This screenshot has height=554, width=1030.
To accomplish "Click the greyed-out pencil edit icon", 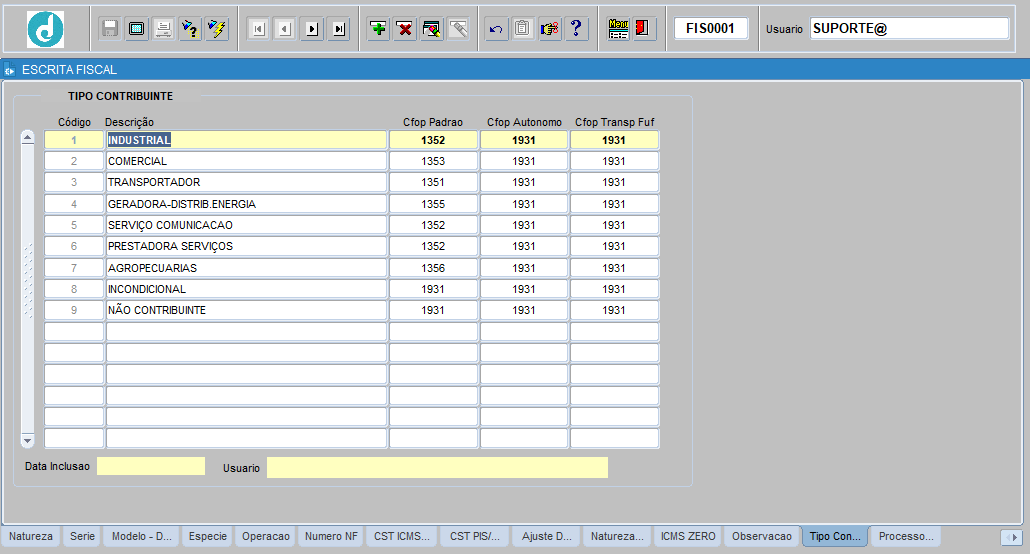I will pos(459,28).
